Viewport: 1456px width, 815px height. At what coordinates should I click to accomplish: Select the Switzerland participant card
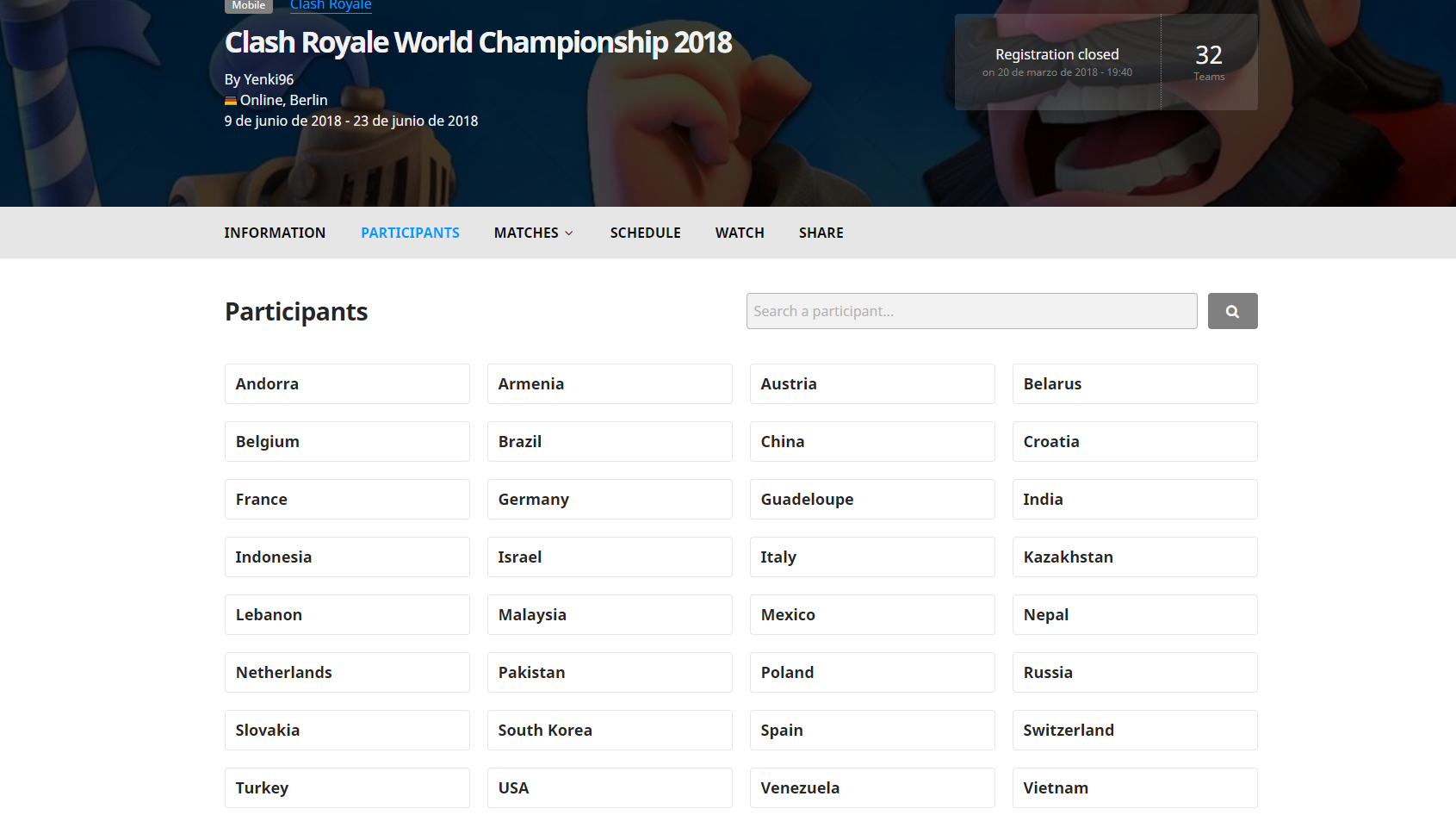[1135, 731]
